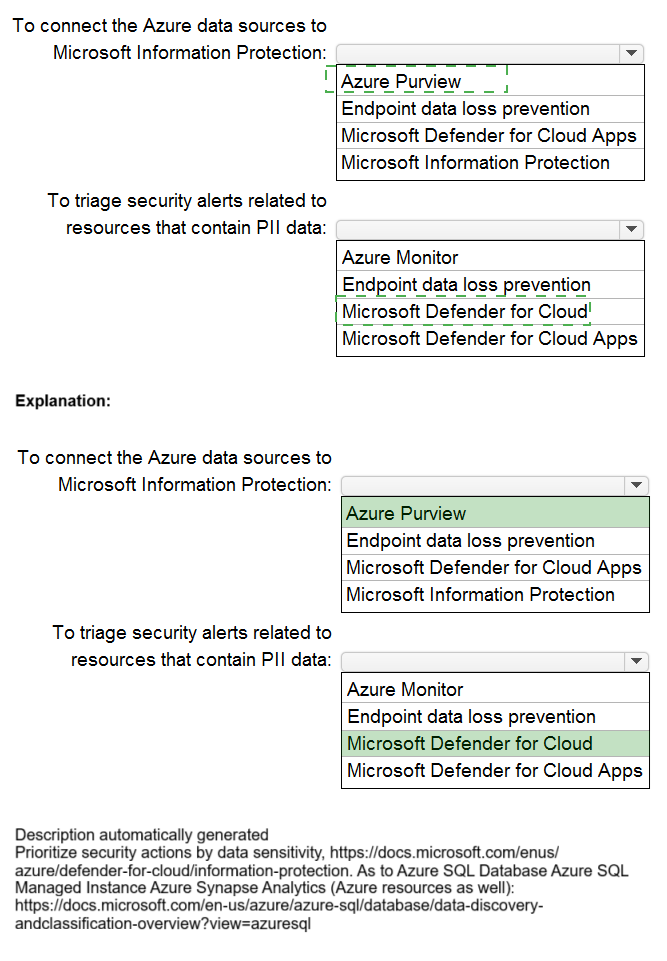Viewport: 667px width, 961px height.
Task: Choose Defender for Cloud Apps below green Defender for Cloud
Action: [x=494, y=771]
